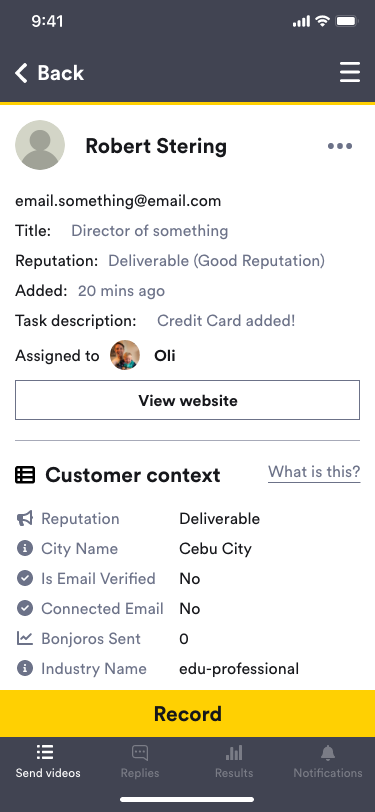Screen dimensions: 375x812
Task: Click the info icon next to Industry Name
Action: [x=25, y=669]
